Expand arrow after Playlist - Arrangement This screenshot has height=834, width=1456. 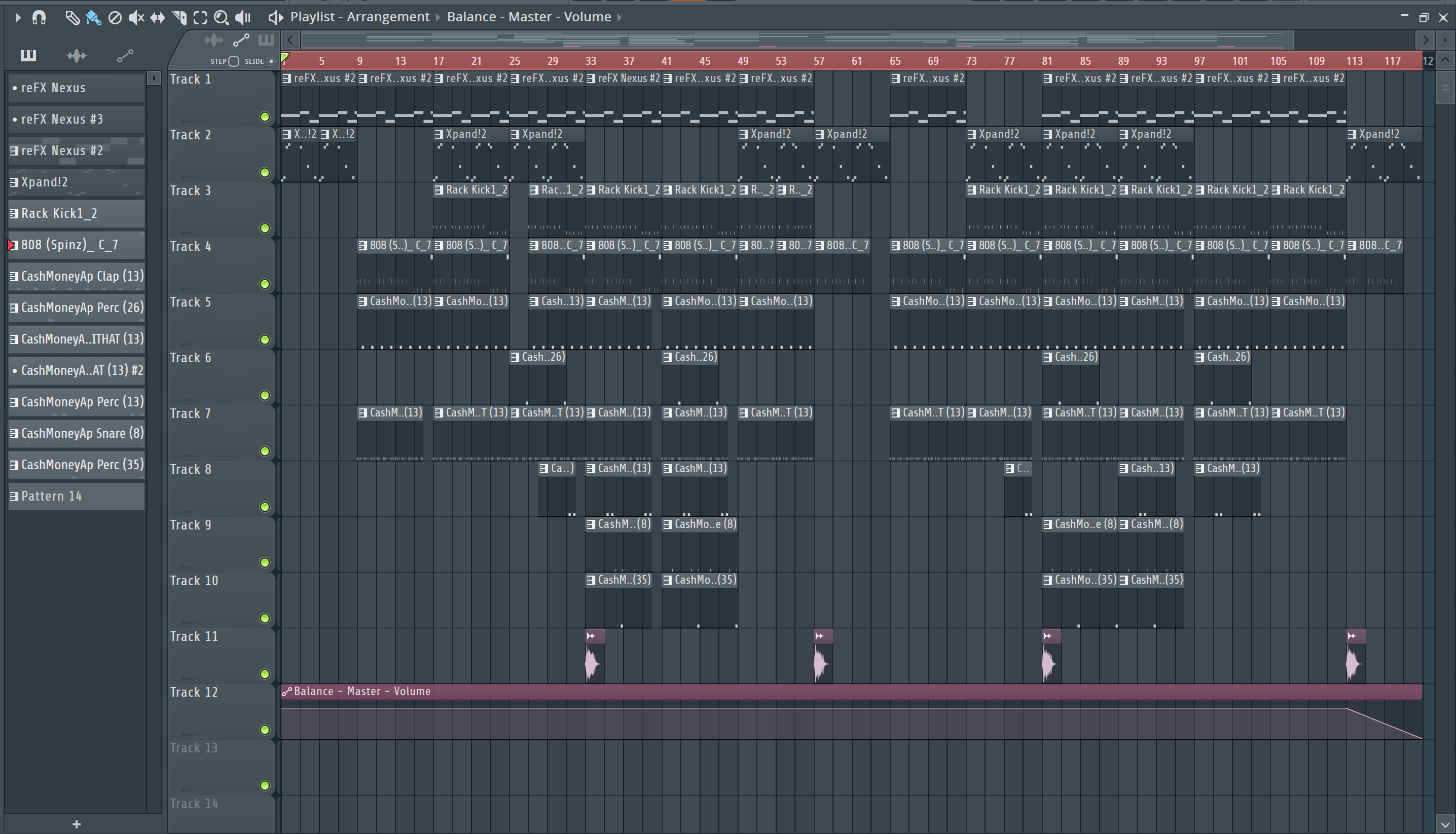coord(438,17)
